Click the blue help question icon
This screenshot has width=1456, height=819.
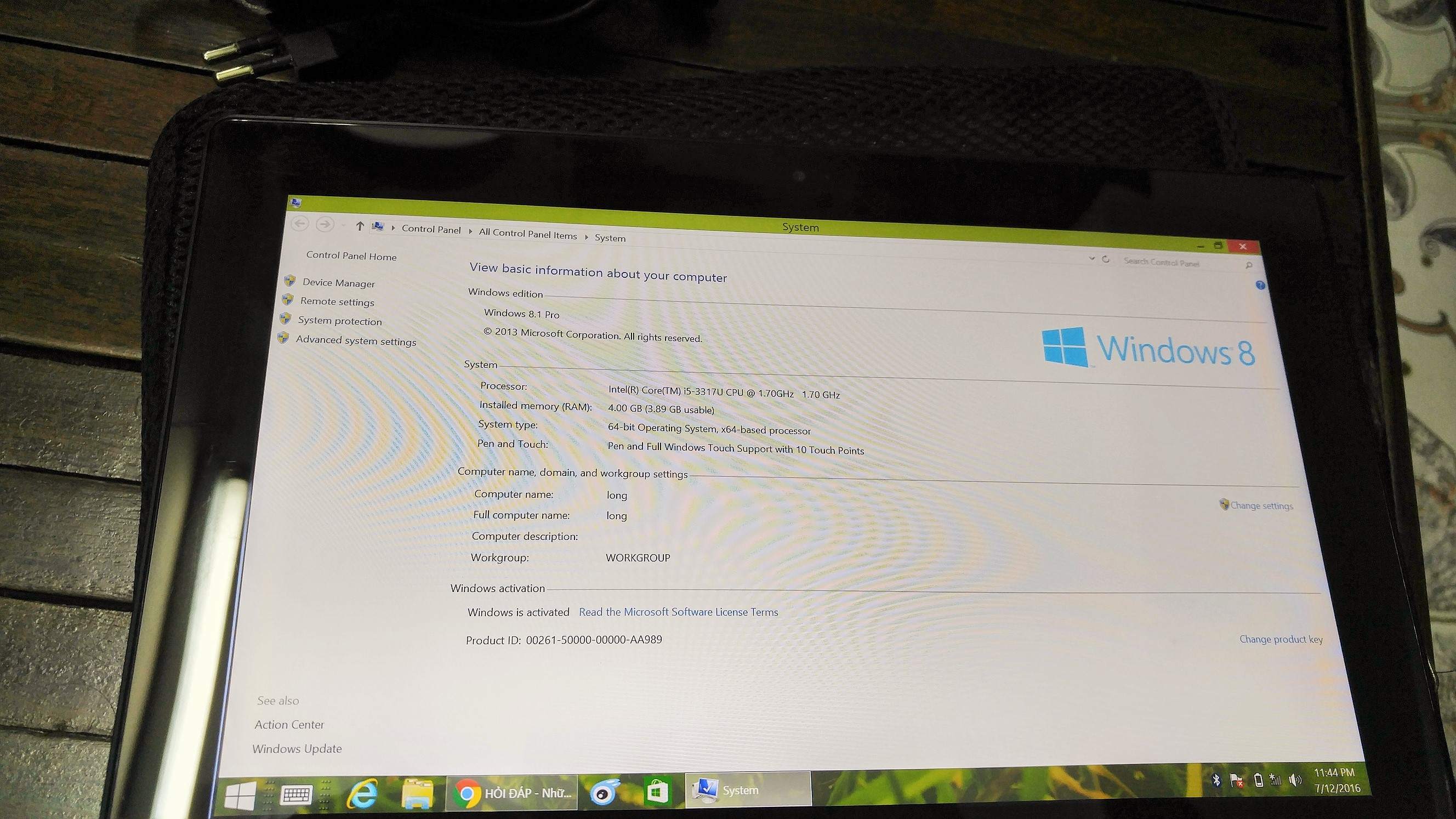(x=1260, y=286)
